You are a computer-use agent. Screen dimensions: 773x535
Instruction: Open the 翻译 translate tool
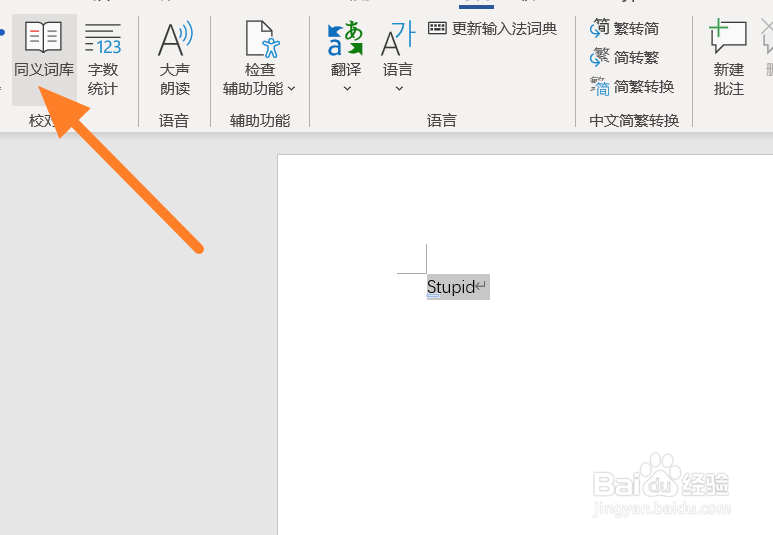coord(346,48)
